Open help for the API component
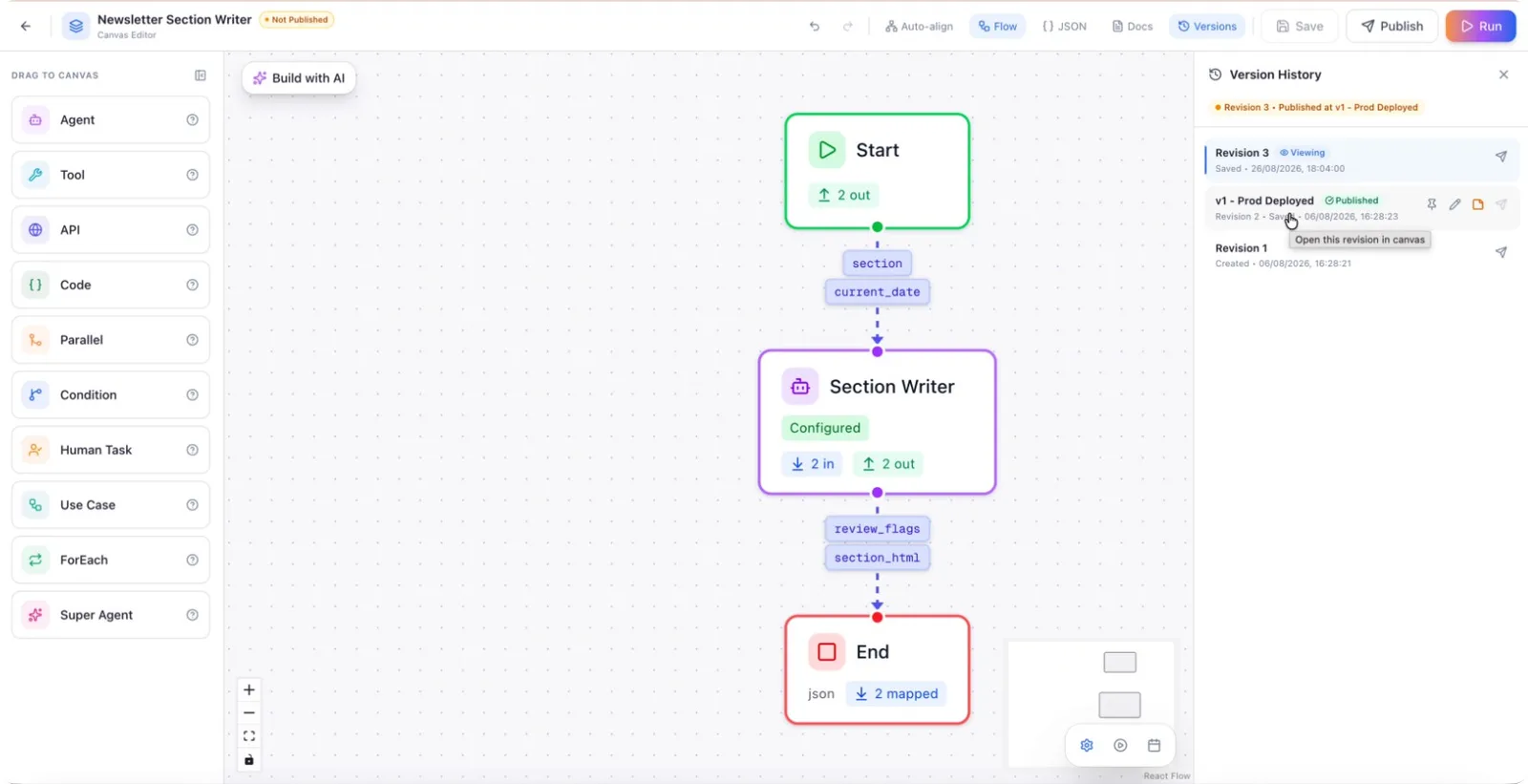 [192, 230]
